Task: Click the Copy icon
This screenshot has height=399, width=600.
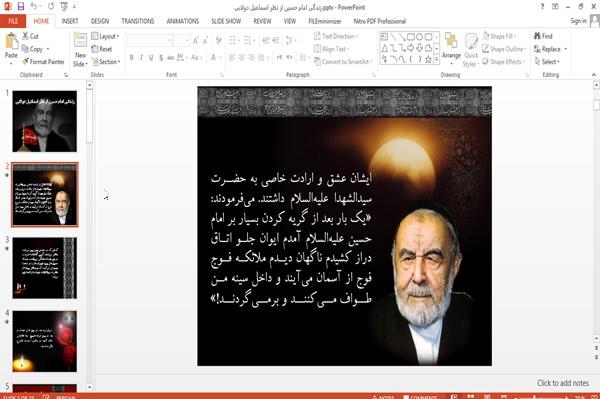Action: pyautogui.click(x=25, y=49)
